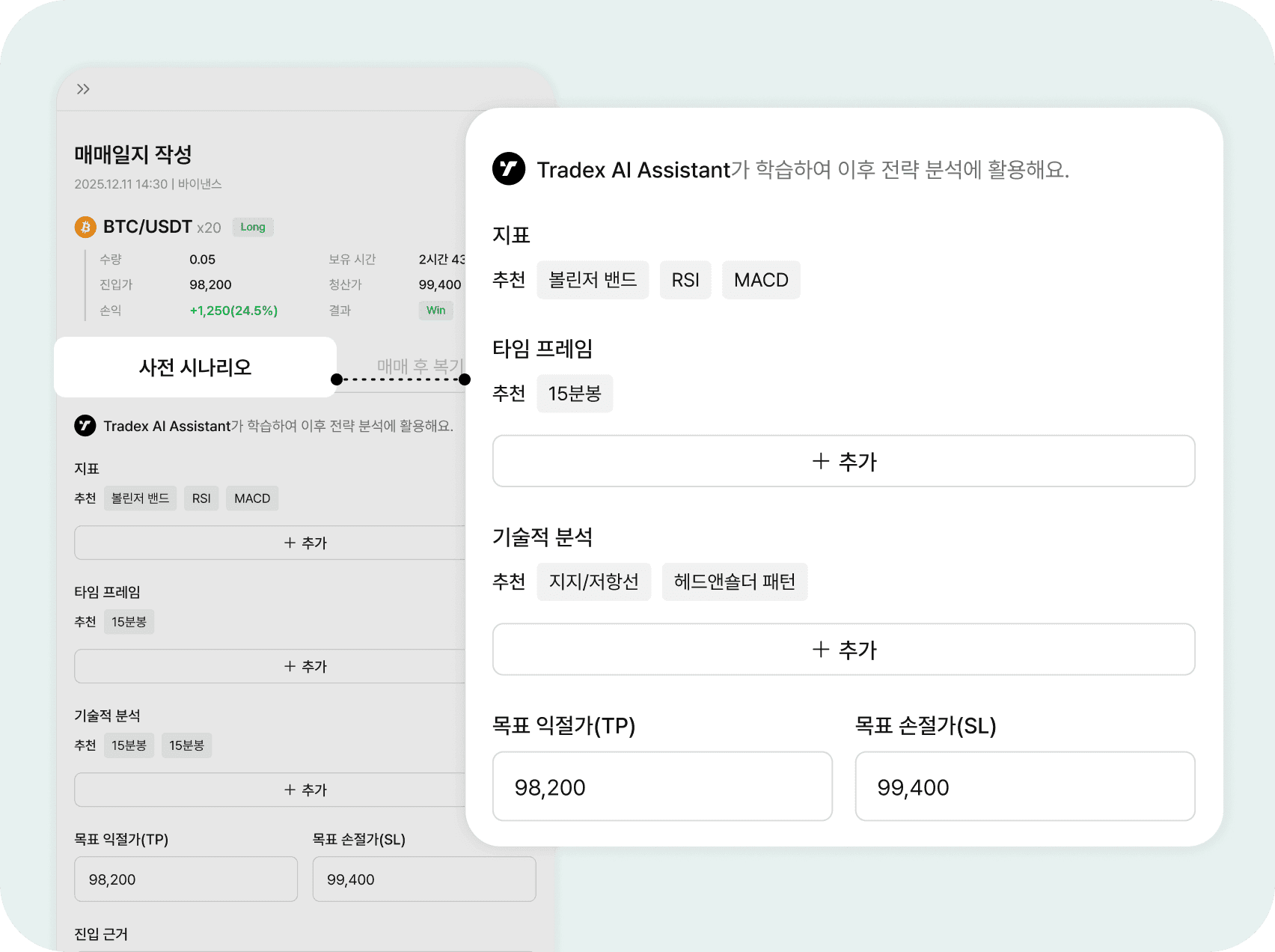
Task: Choose the 지지/저항선 recommendation chip
Action: [x=594, y=582]
